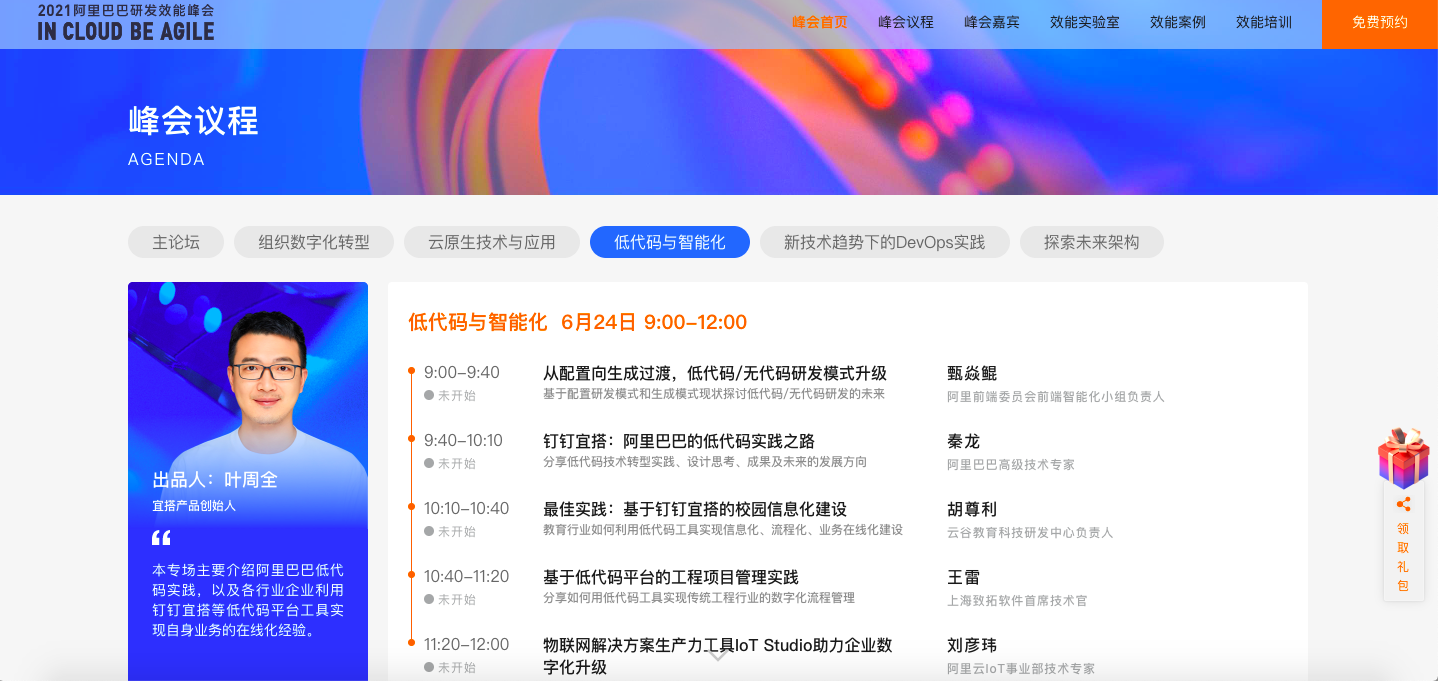1438x681 pixels.
Task: Click the IN CLOUD BE AGILE logo
Action: 126,22
